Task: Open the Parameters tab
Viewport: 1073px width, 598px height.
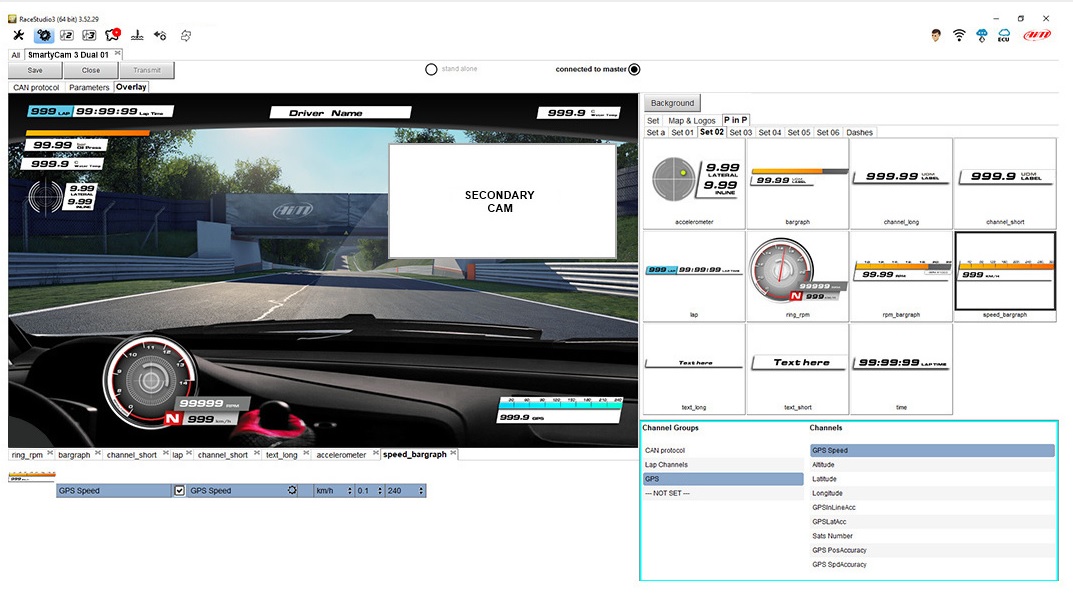Action: pyautogui.click(x=89, y=88)
